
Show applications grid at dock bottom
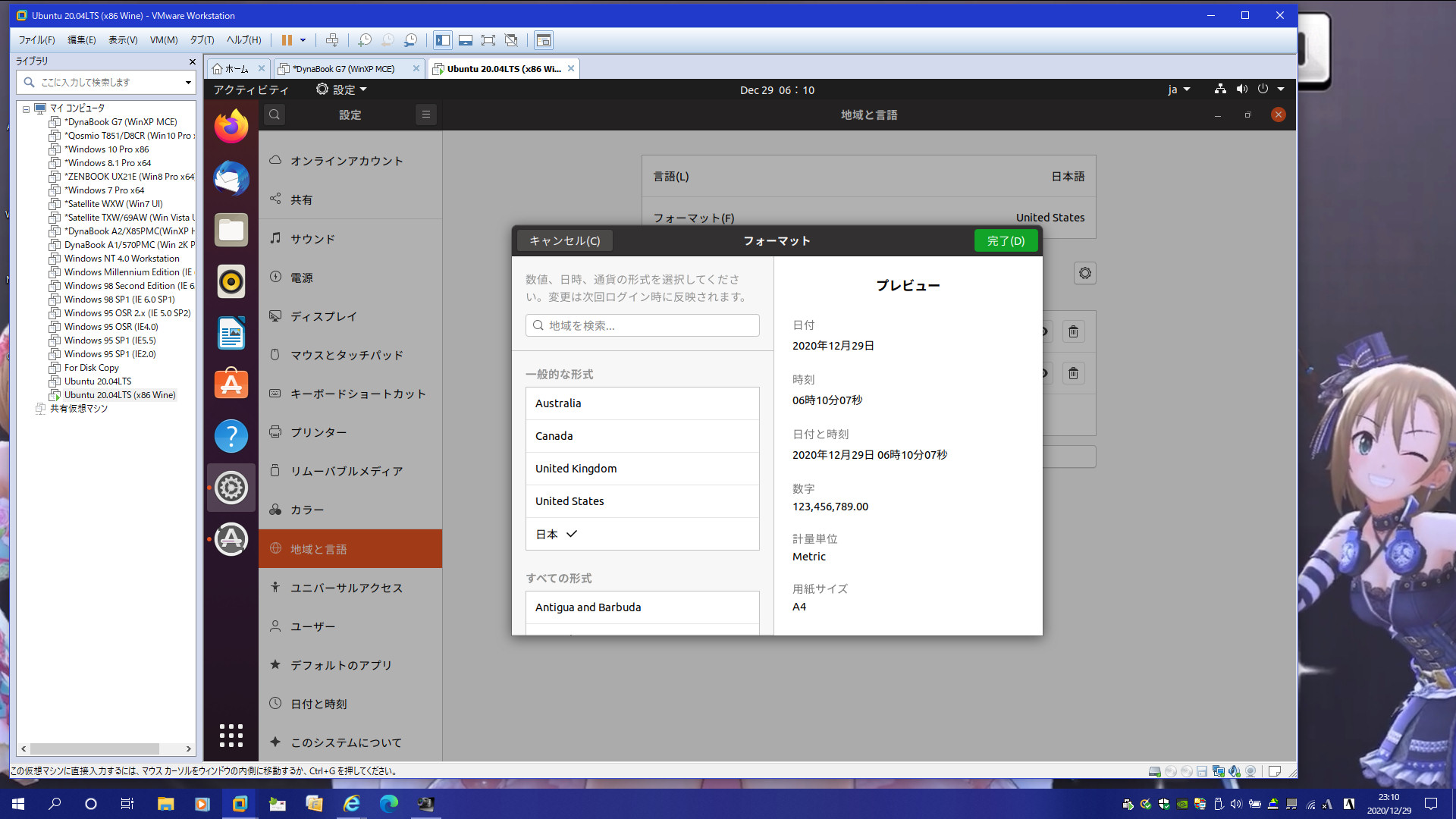click(x=231, y=735)
